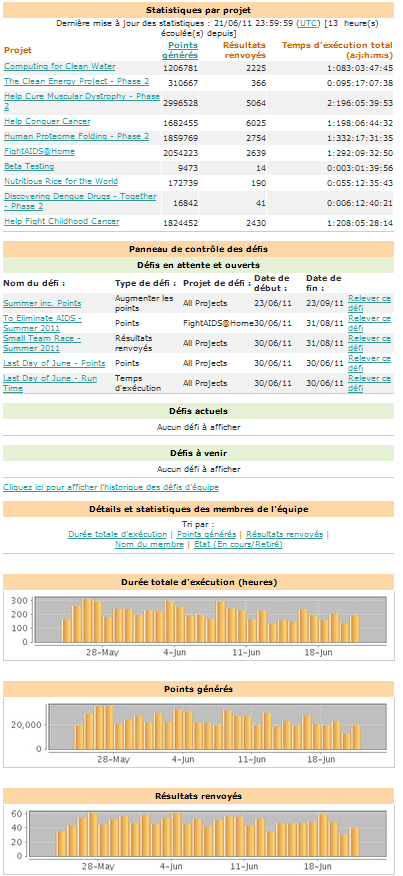Open Help Conquer Cancer project
The width and height of the screenshot is (403, 876).
point(47,121)
